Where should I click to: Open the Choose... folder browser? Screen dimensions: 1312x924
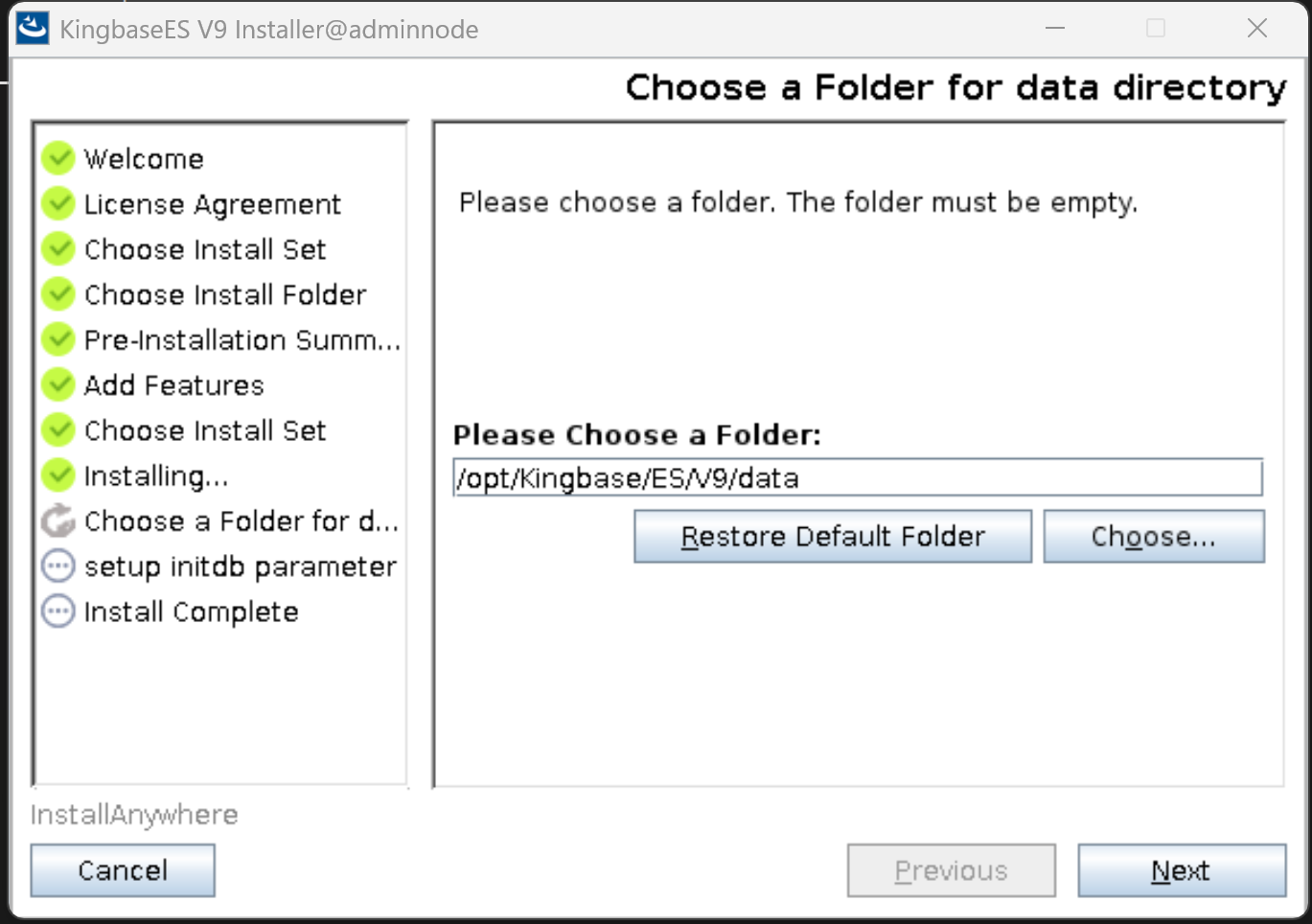pos(1153,536)
